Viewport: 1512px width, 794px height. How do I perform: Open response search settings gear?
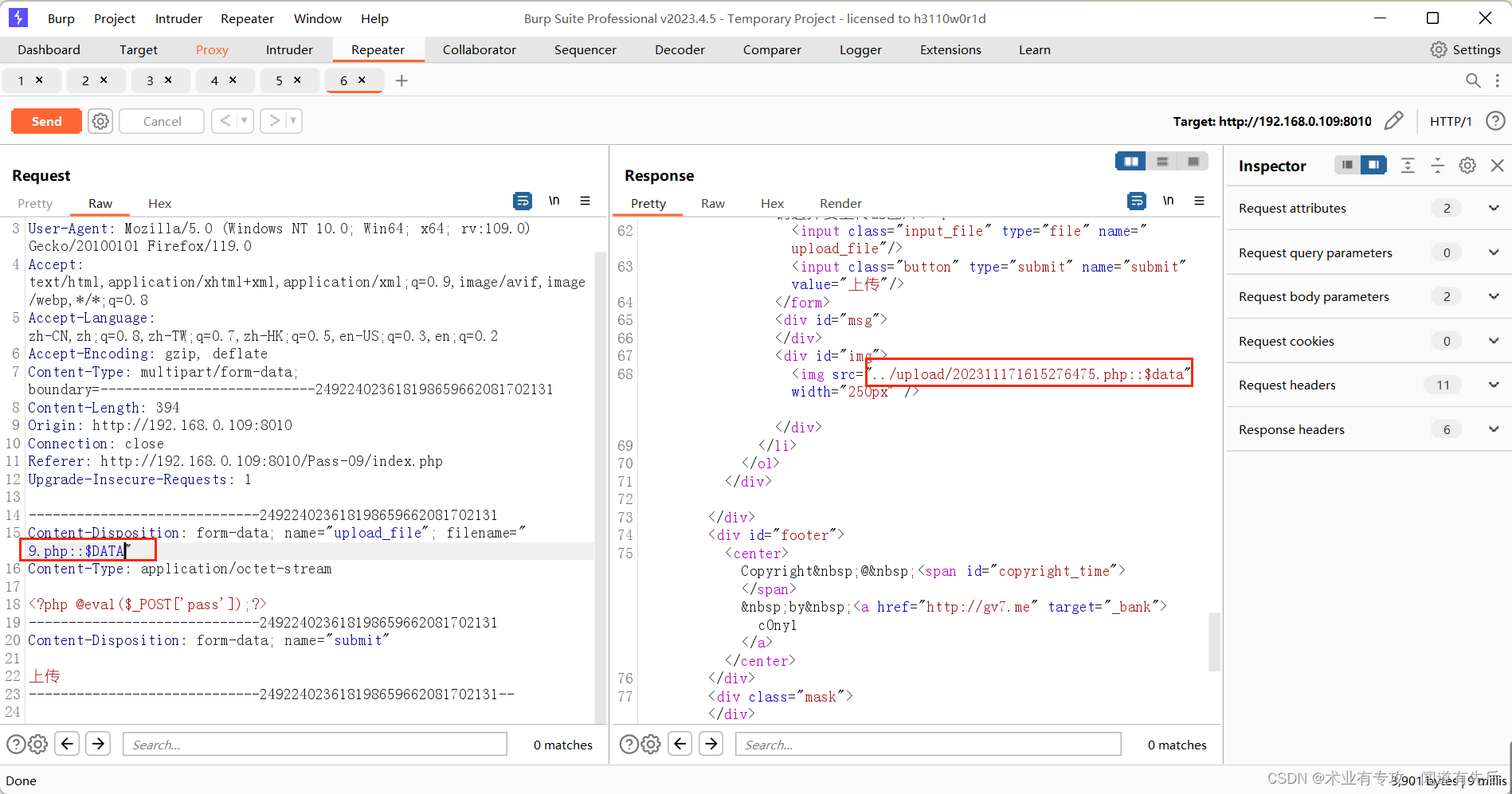click(651, 744)
